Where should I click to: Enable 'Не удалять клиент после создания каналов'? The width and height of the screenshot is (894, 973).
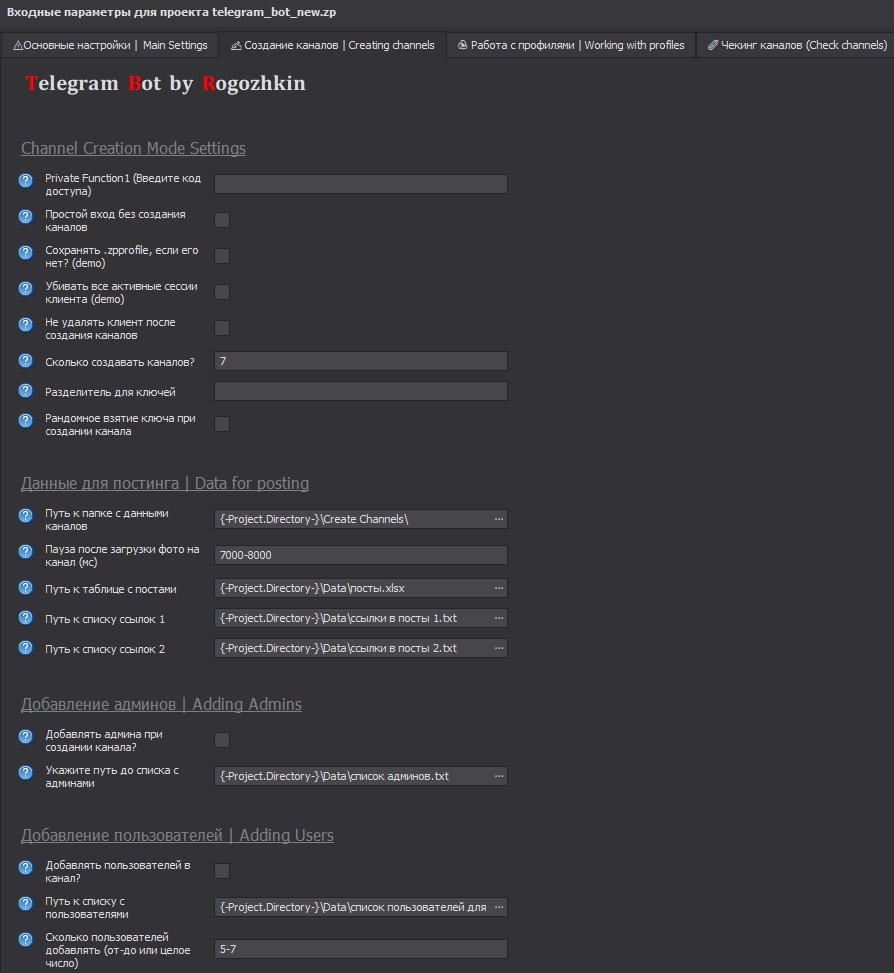tap(222, 328)
